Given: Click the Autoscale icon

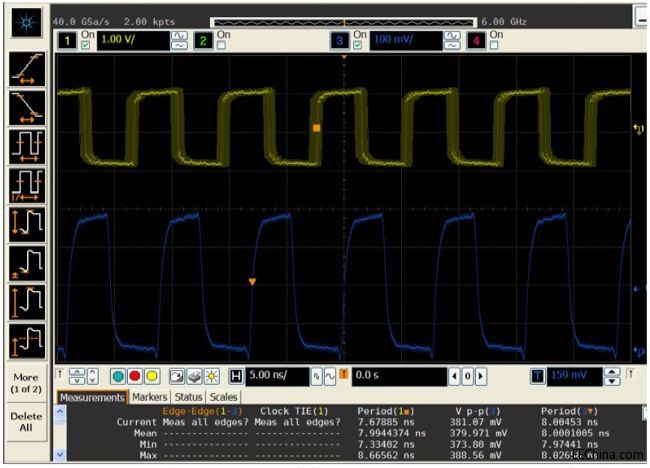Looking at the screenshot, I should pyautogui.click(x=177, y=376).
